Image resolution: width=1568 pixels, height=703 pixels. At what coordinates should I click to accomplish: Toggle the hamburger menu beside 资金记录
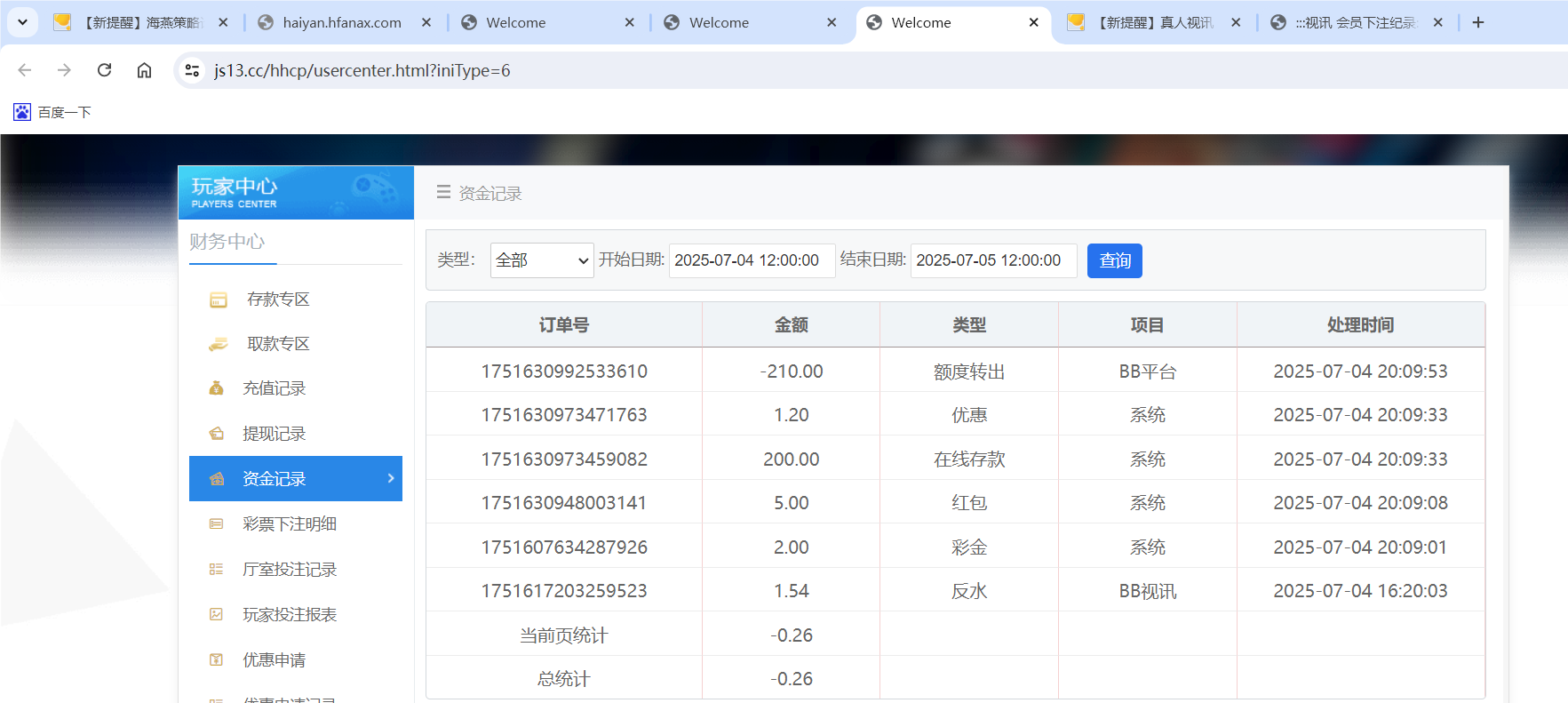click(443, 193)
